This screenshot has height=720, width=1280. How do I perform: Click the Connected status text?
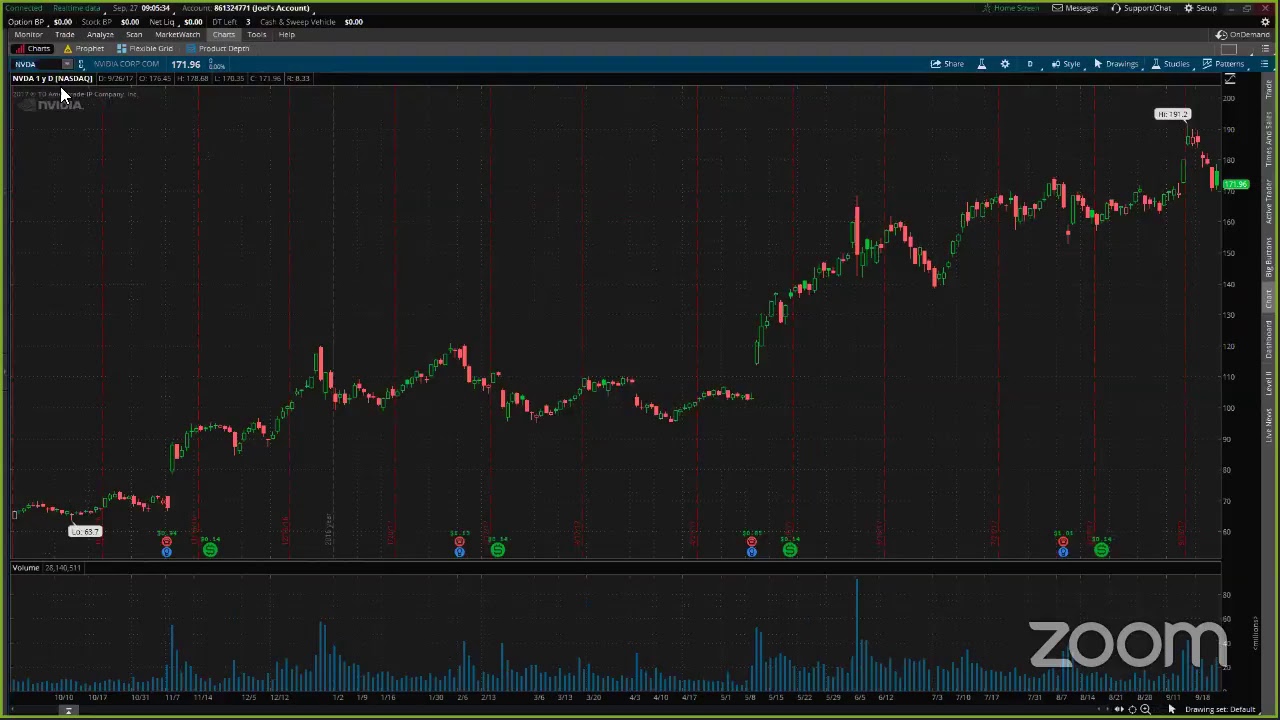point(24,8)
